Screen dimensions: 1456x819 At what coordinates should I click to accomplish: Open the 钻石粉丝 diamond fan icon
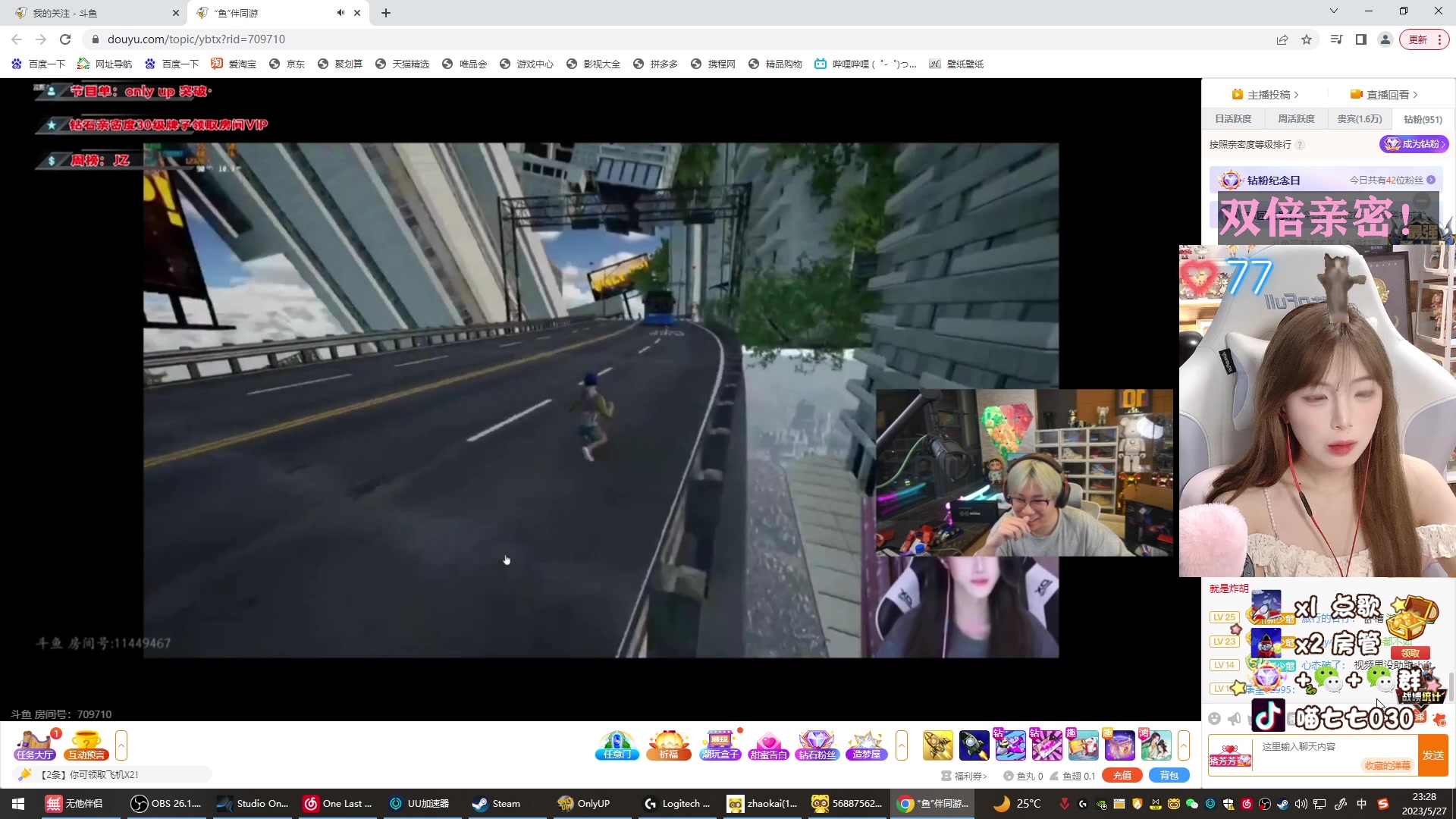pos(817,745)
